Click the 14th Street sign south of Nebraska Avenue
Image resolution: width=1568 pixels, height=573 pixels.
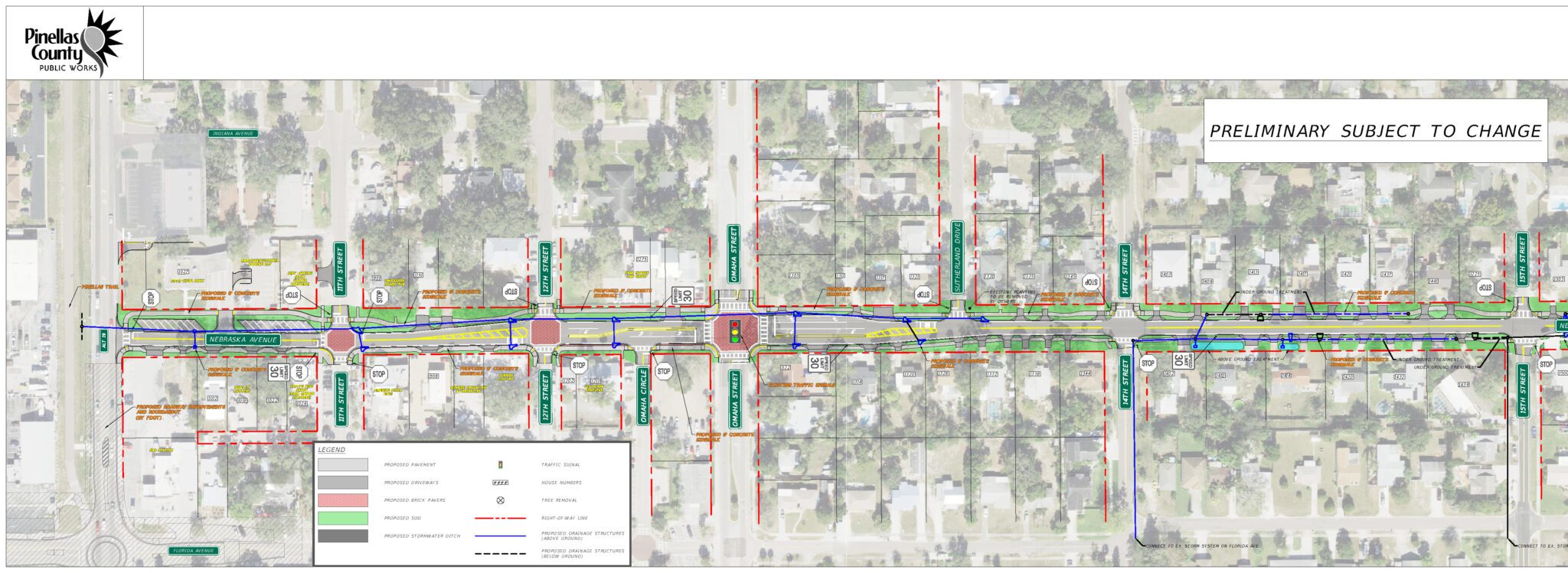pyautogui.click(x=1125, y=383)
